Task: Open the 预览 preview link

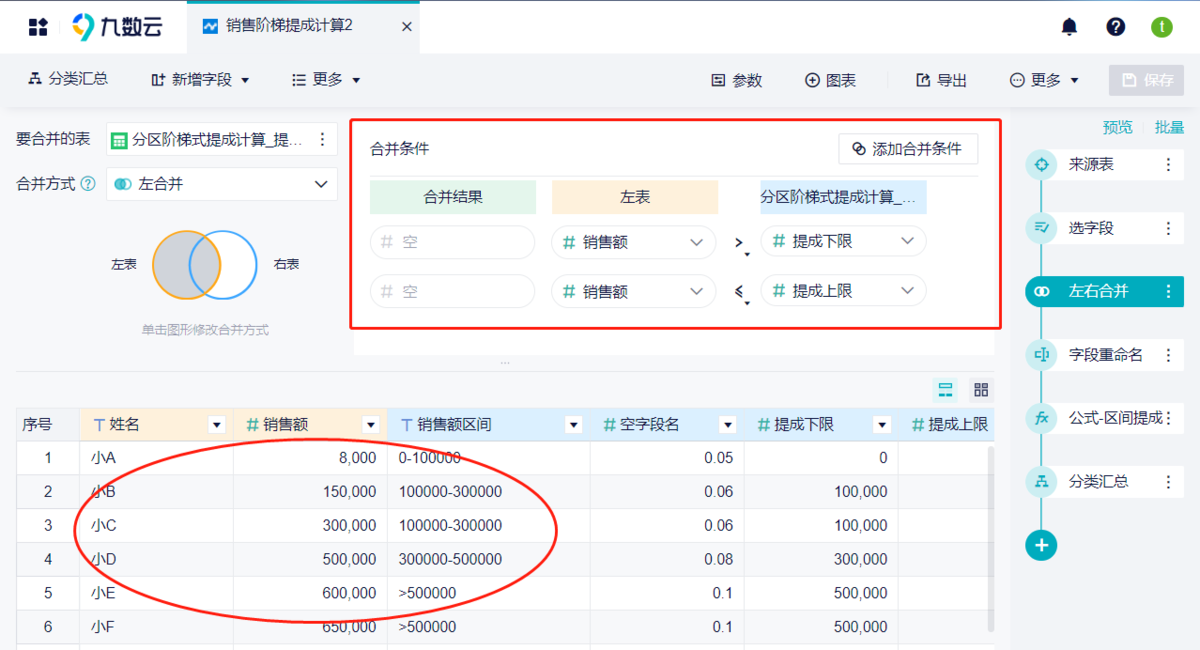Action: point(1117,127)
